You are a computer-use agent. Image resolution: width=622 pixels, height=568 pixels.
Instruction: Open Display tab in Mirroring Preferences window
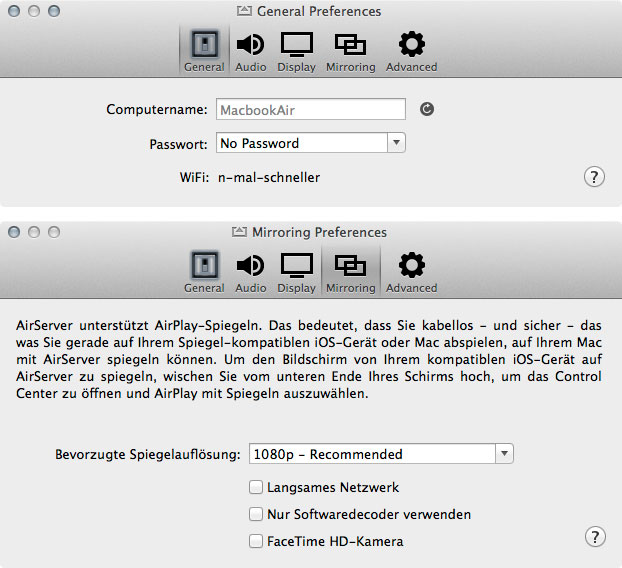point(296,272)
